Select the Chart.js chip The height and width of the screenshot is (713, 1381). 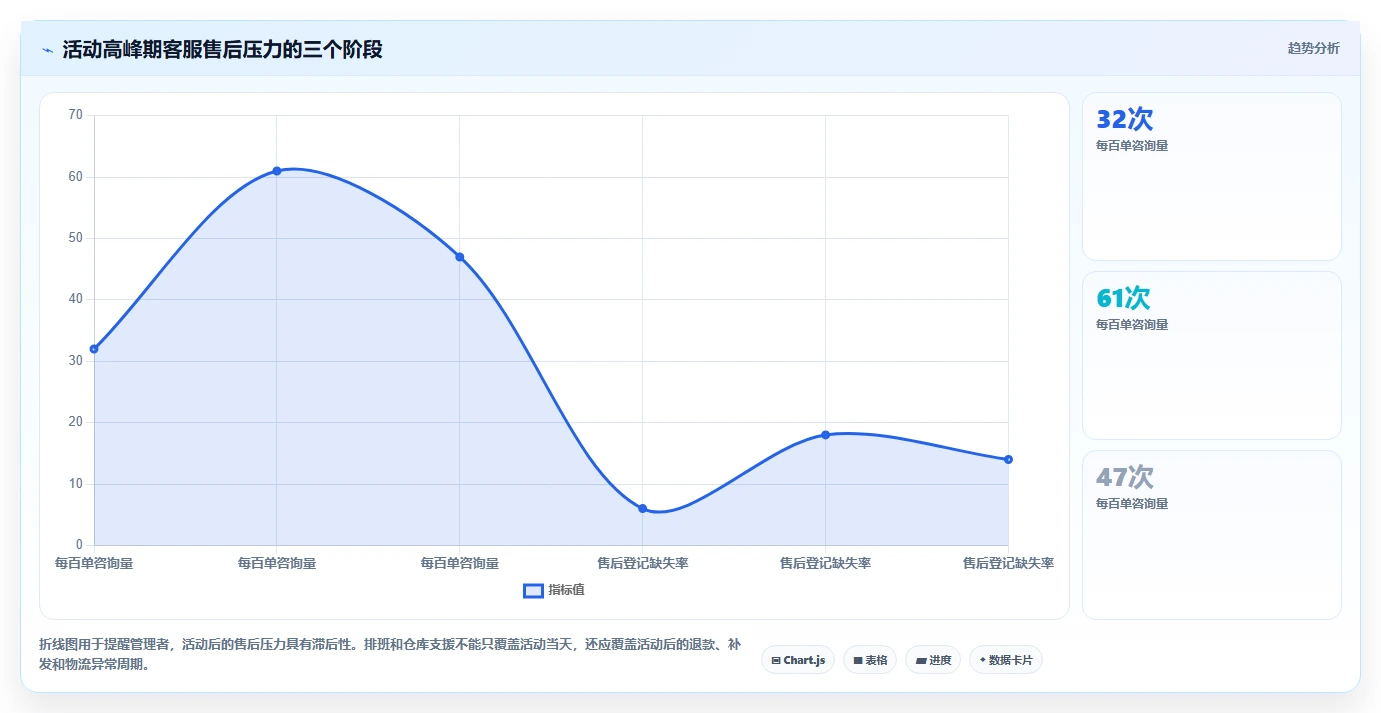[x=798, y=660]
